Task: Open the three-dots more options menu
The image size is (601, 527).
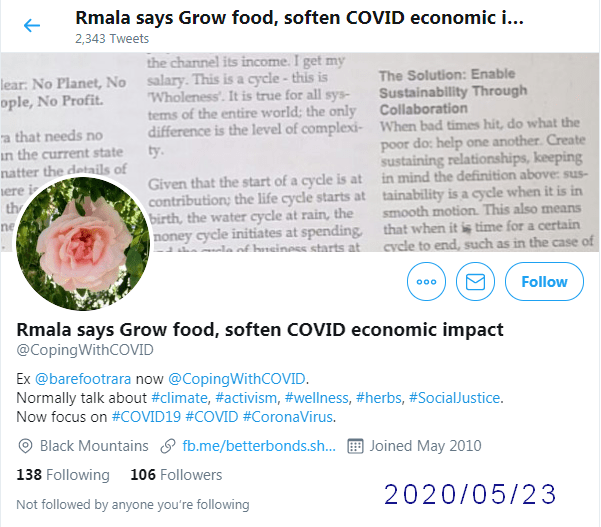Action: (426, 282)
